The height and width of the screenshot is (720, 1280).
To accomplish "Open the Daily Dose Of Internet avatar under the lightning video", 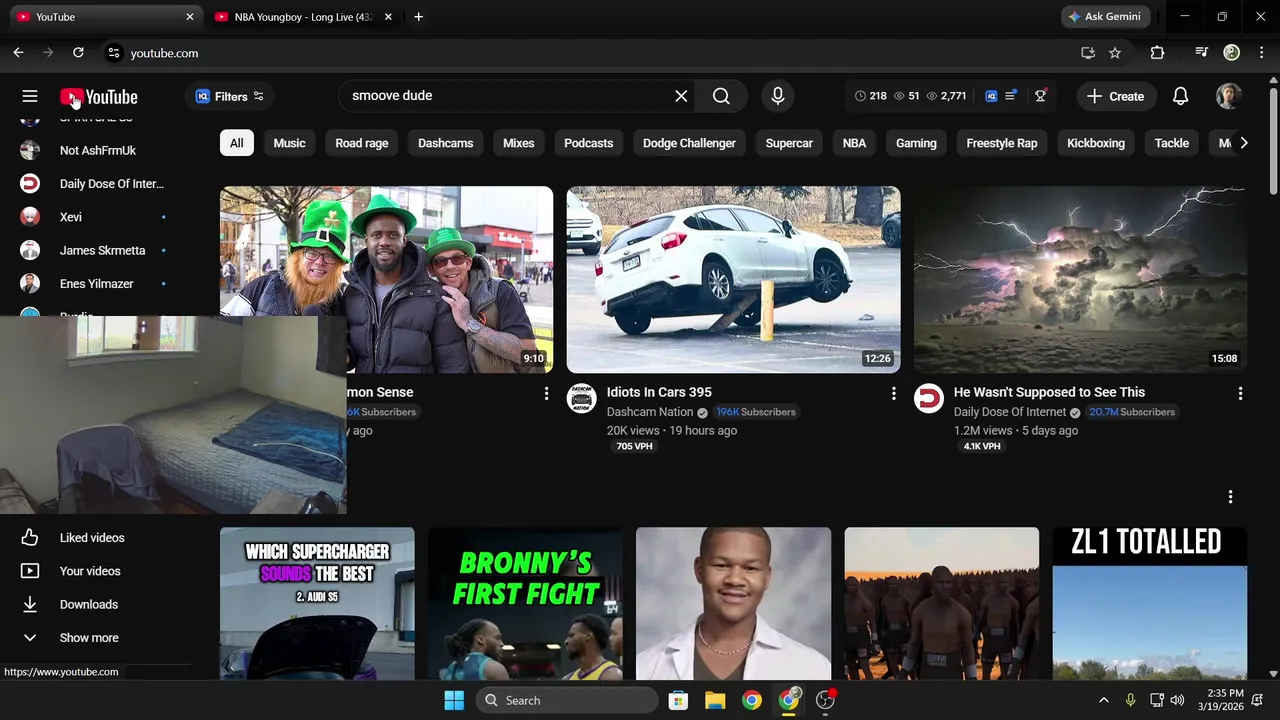I will click(x=928, y=398).
